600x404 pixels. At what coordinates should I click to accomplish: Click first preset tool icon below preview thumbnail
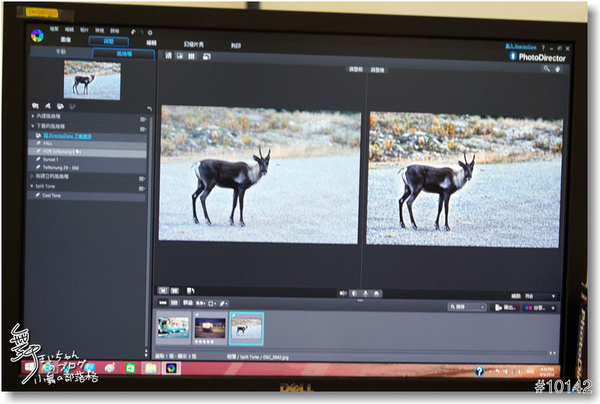(35, 106)
